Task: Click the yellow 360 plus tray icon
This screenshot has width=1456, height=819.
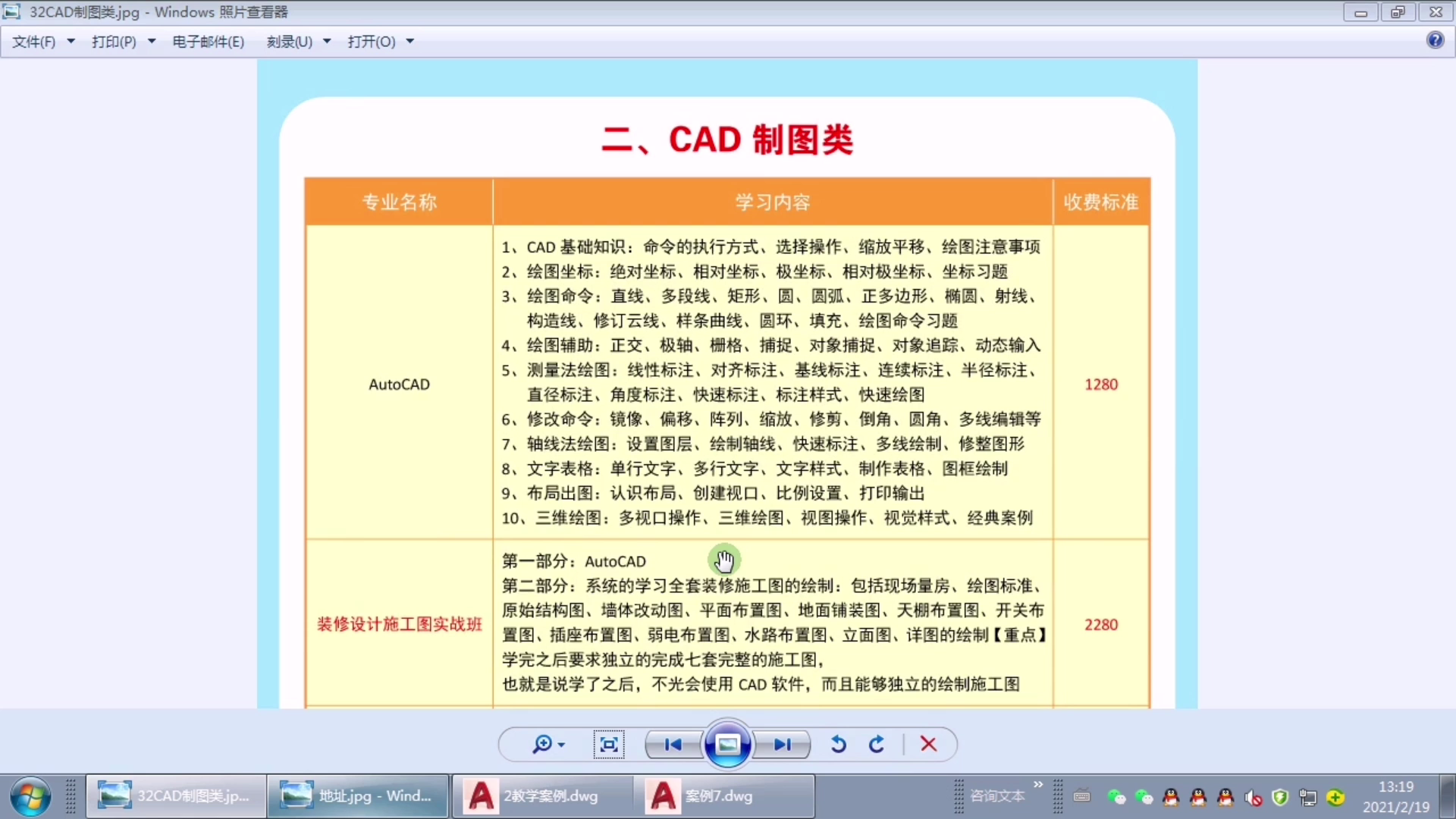Action: [1335, 797]
